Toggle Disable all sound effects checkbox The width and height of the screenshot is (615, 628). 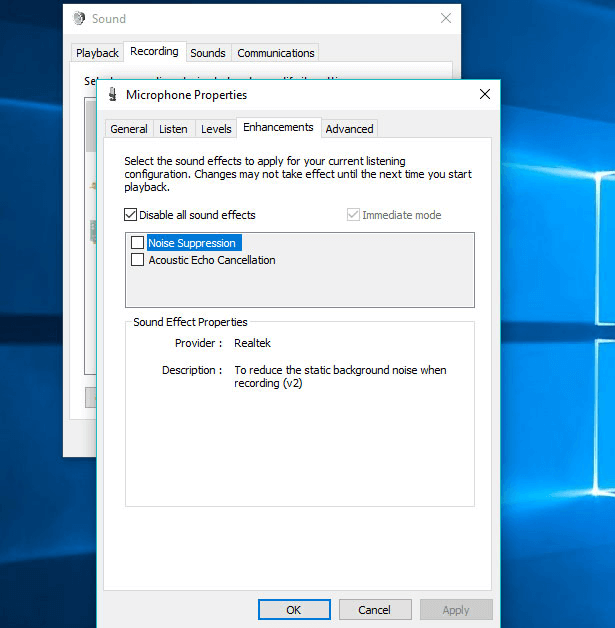point(131,215)
